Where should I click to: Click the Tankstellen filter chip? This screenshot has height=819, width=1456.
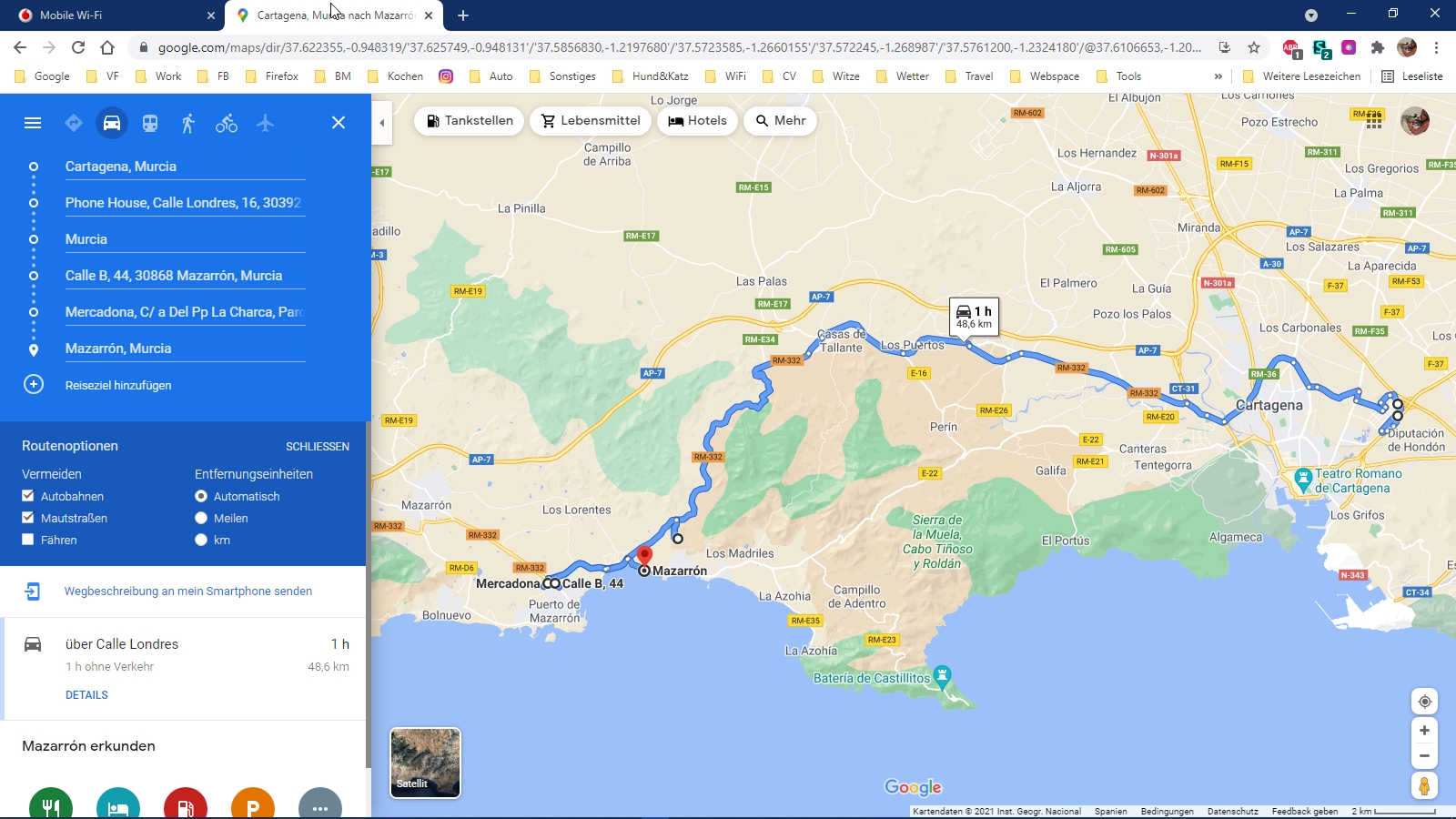coord(469,121)
